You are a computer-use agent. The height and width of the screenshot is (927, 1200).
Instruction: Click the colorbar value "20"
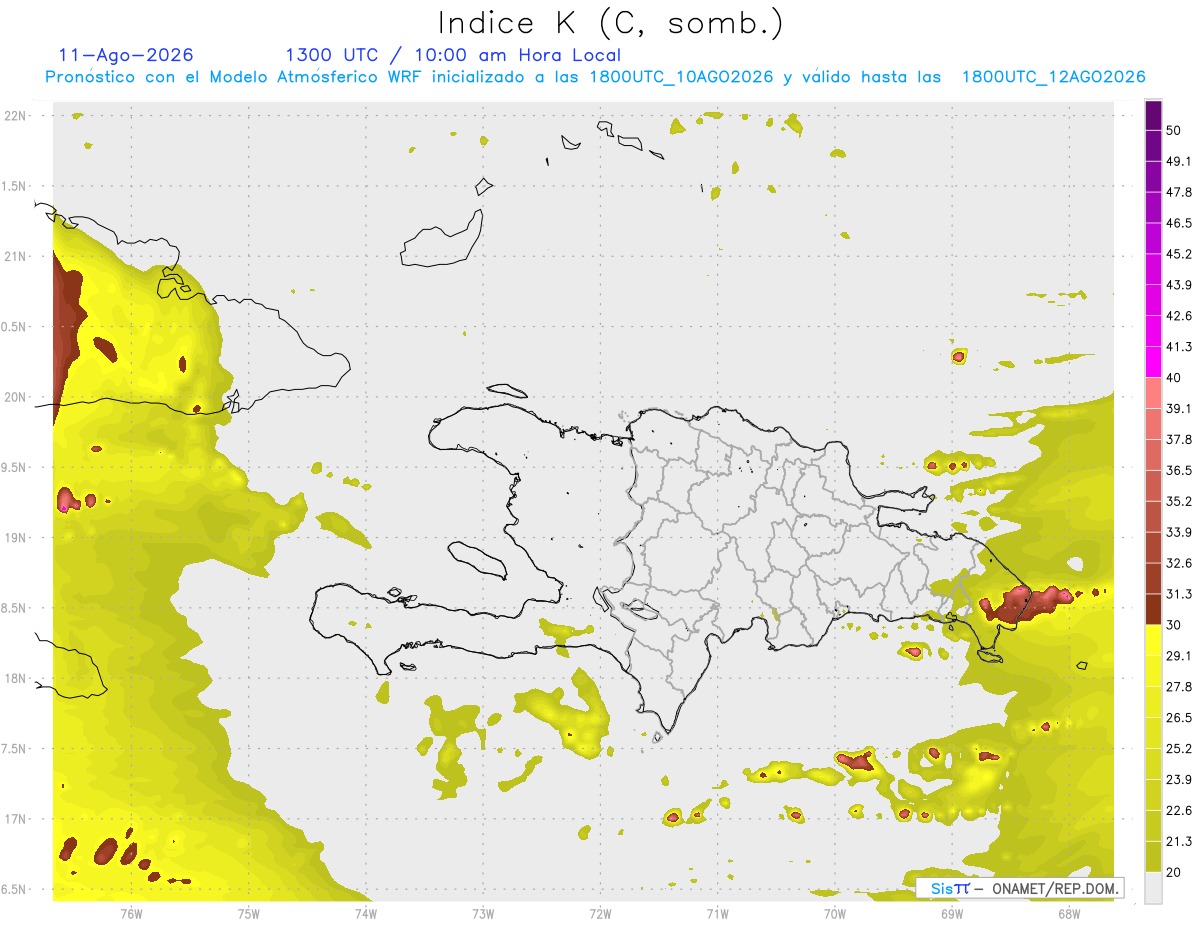[x=1176, y=873]
